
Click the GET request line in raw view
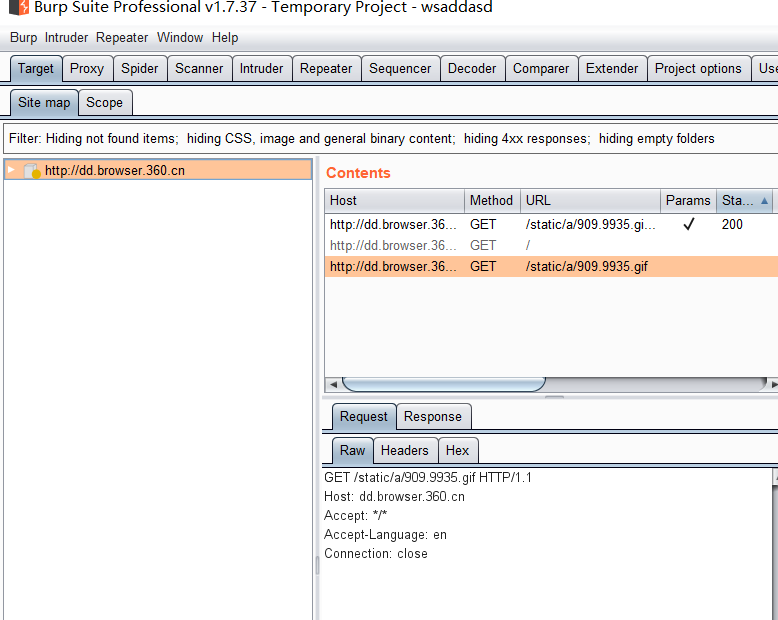pyautogui.click(x=428, y=478)
